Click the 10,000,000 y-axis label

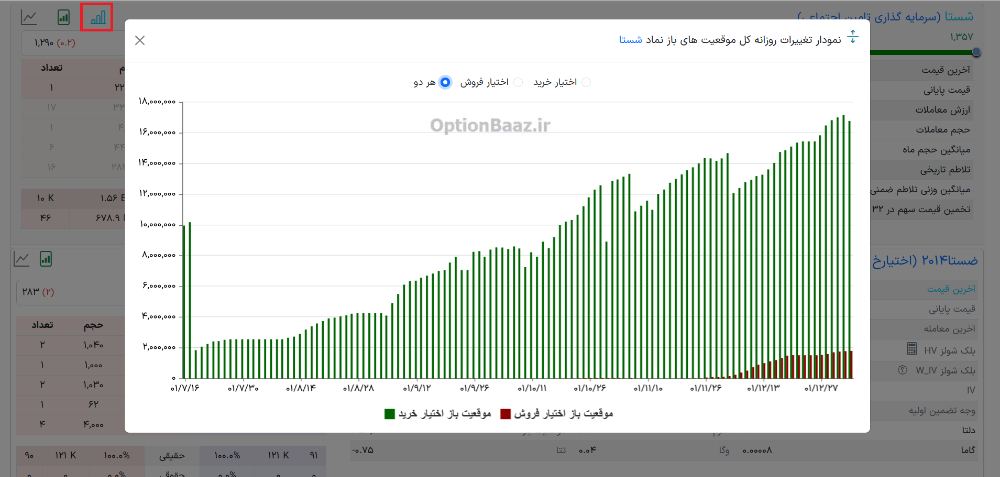tap(156, 224)
